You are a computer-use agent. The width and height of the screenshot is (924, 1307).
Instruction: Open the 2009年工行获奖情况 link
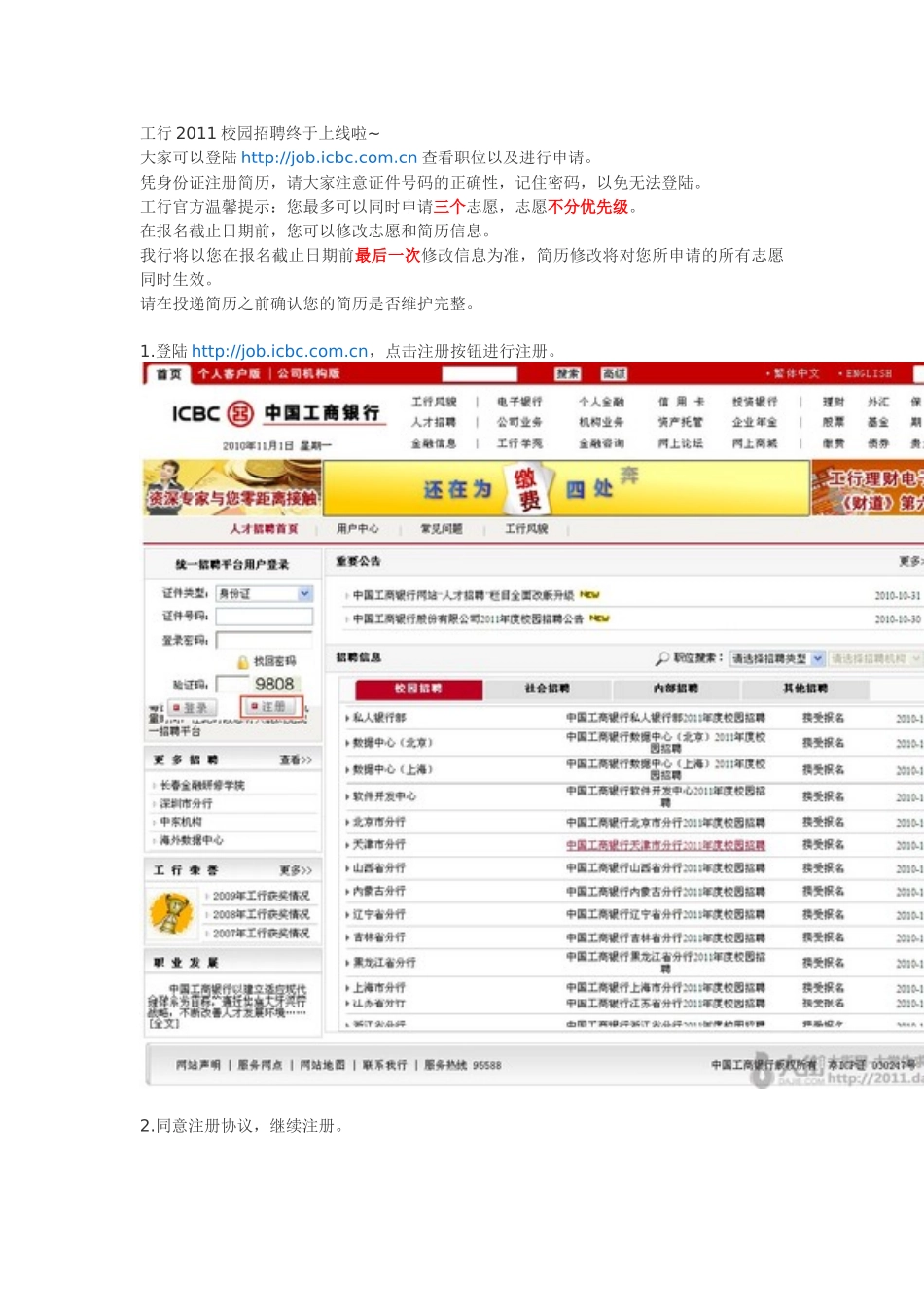point(261,896)
